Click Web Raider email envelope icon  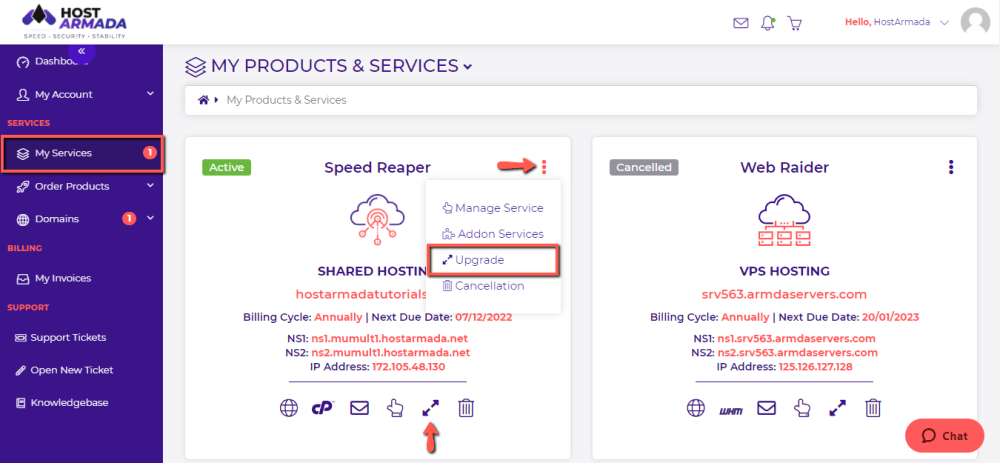tap(767, 408)
